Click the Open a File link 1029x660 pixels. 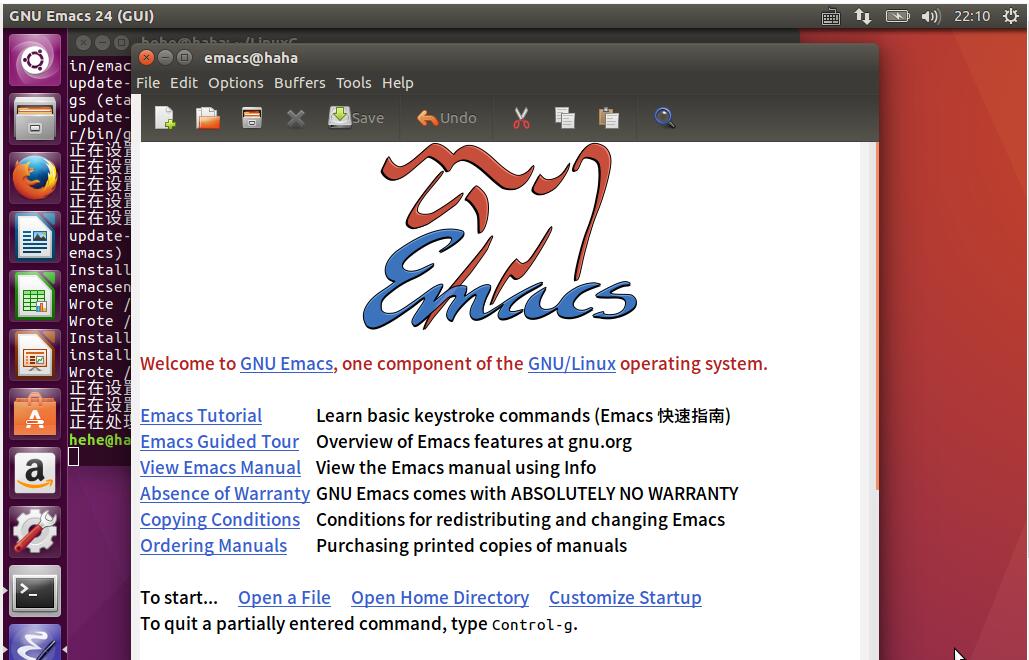(284, 598)
